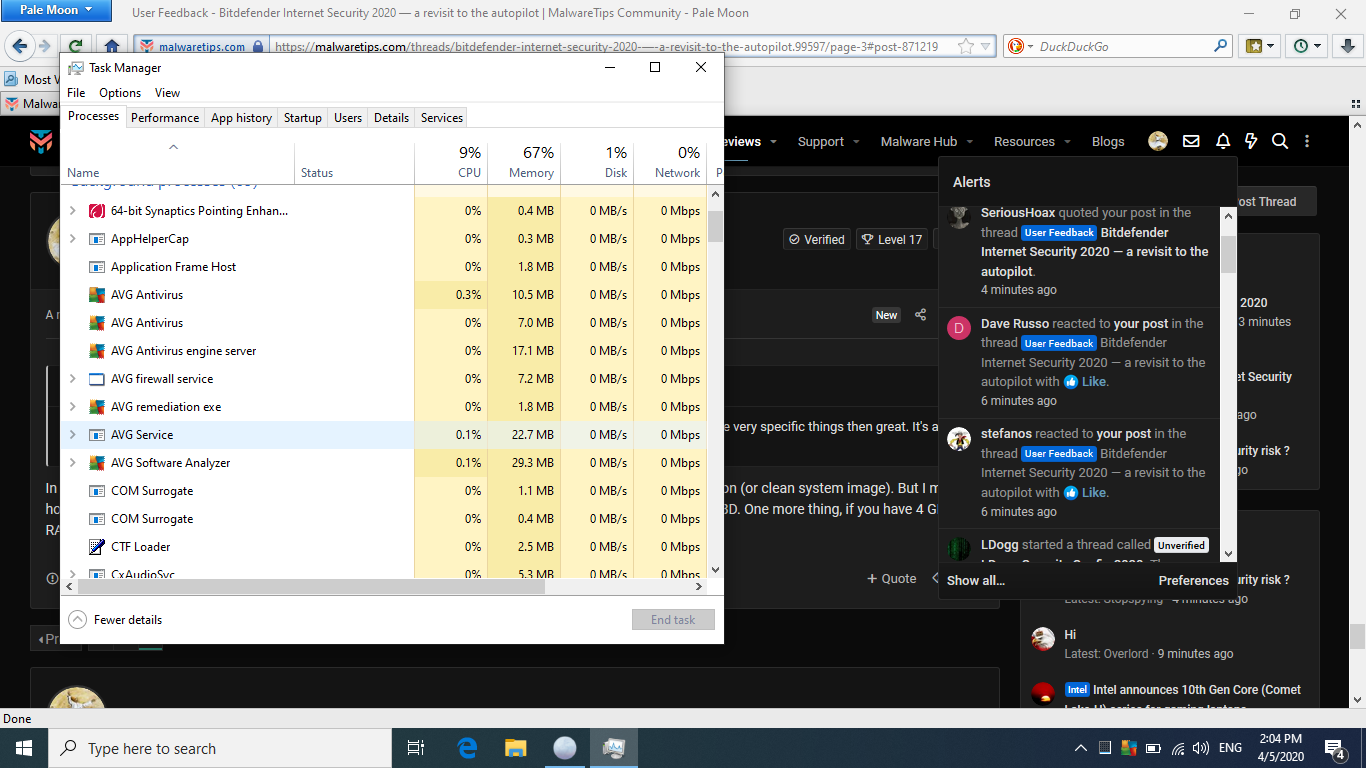Click the Task Manager taskbar icon
The height and width of the screenshot is (768, 1366).
(x=613, y=748)
